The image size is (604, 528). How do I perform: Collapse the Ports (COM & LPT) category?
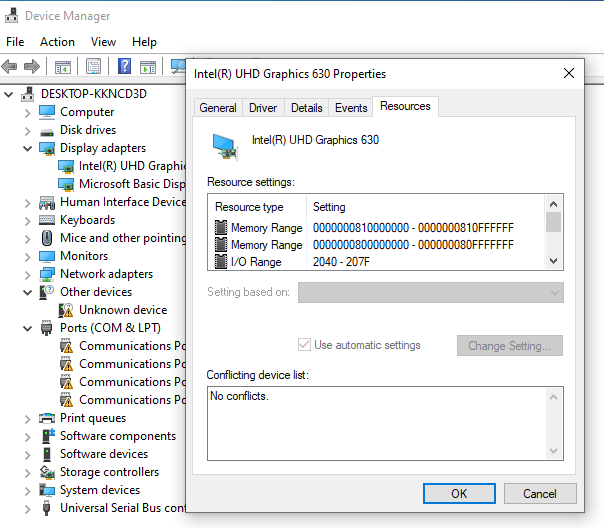(x=27, y=329)
